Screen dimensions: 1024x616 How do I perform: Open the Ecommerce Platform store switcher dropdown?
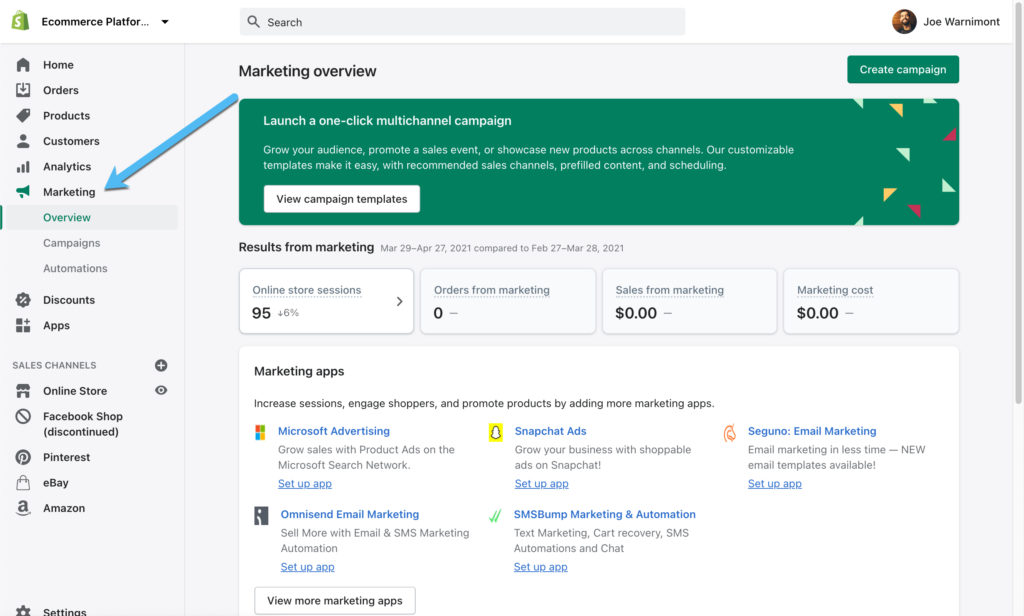104,22
